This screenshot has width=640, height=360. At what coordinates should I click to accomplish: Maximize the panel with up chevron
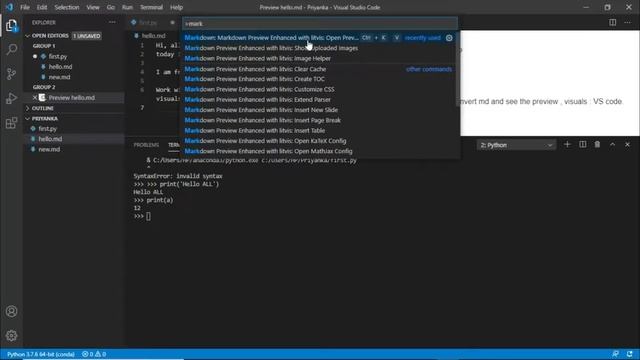point(612,144)
